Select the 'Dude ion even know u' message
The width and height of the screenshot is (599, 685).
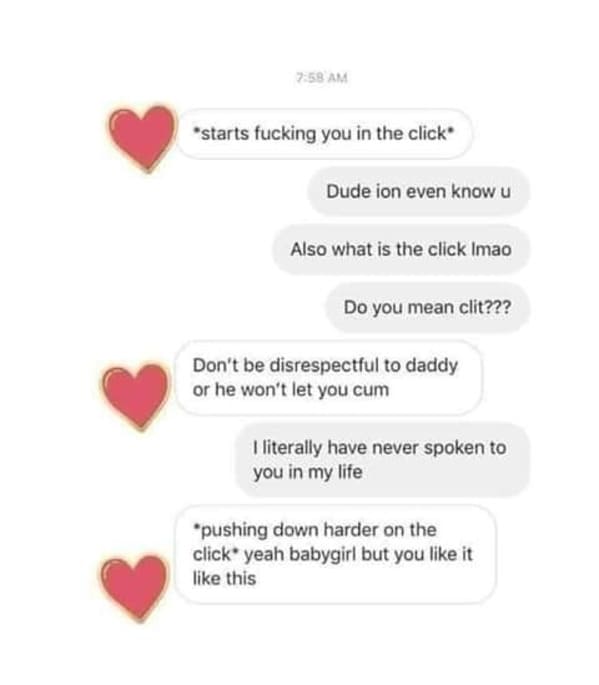419,191
